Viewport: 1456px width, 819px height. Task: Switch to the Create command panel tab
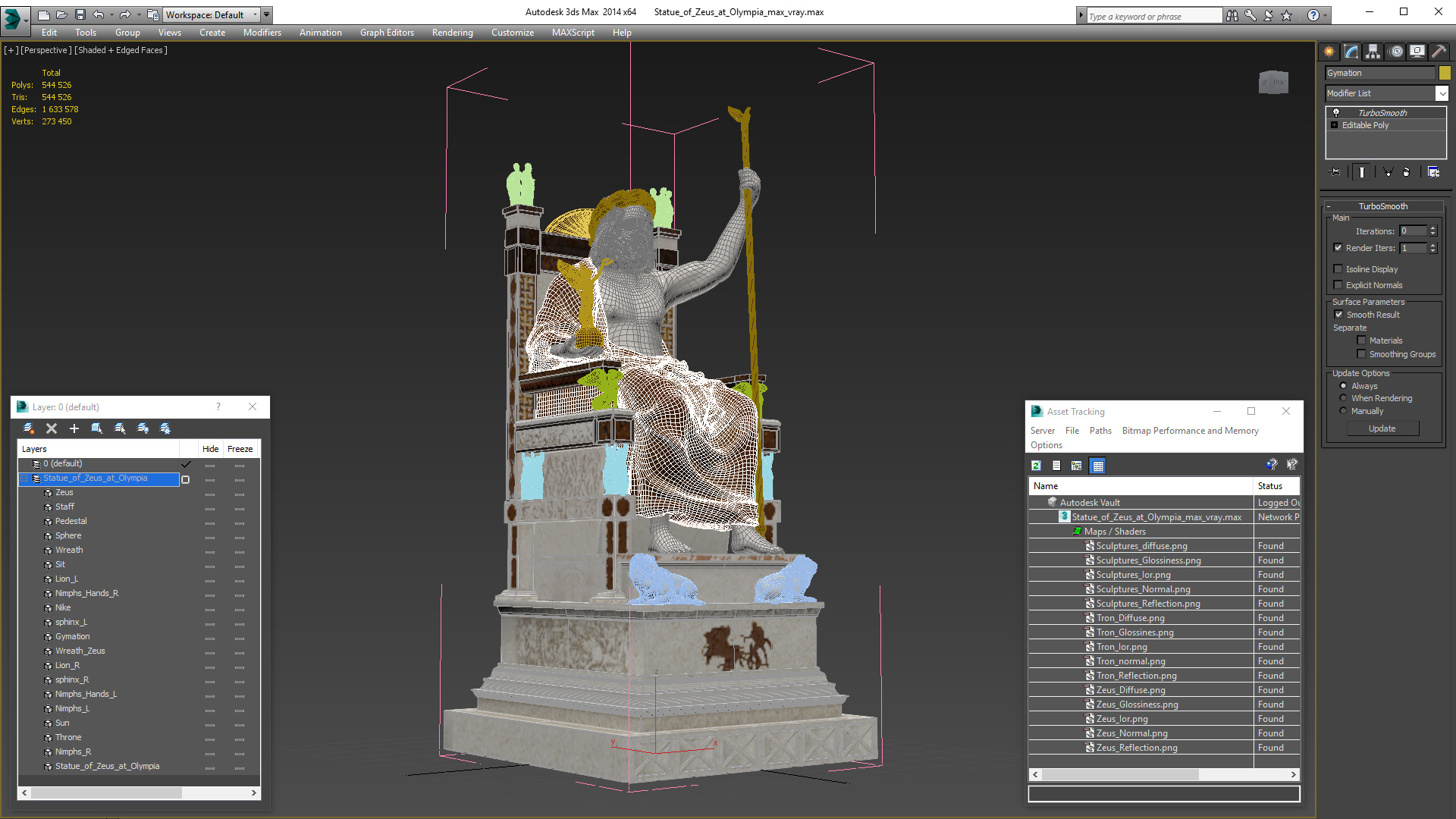[1329, 52]
